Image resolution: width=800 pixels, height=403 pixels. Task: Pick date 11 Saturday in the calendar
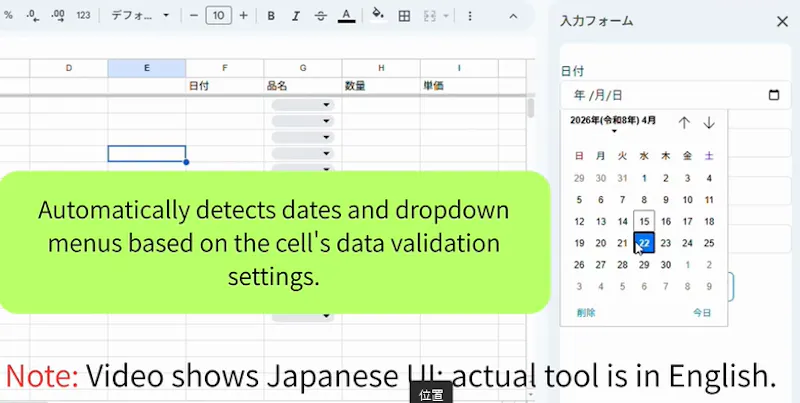click(709, 200)
